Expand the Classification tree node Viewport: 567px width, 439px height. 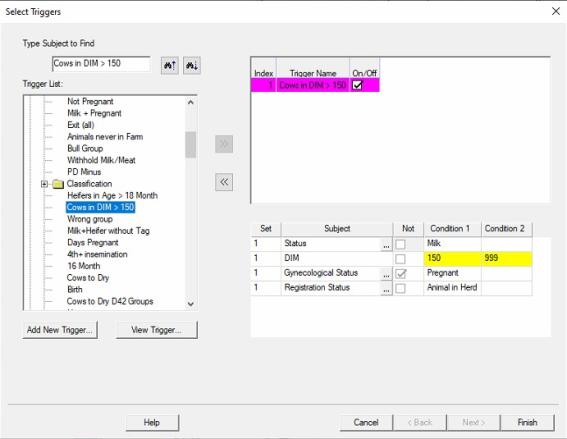(44, 184)
